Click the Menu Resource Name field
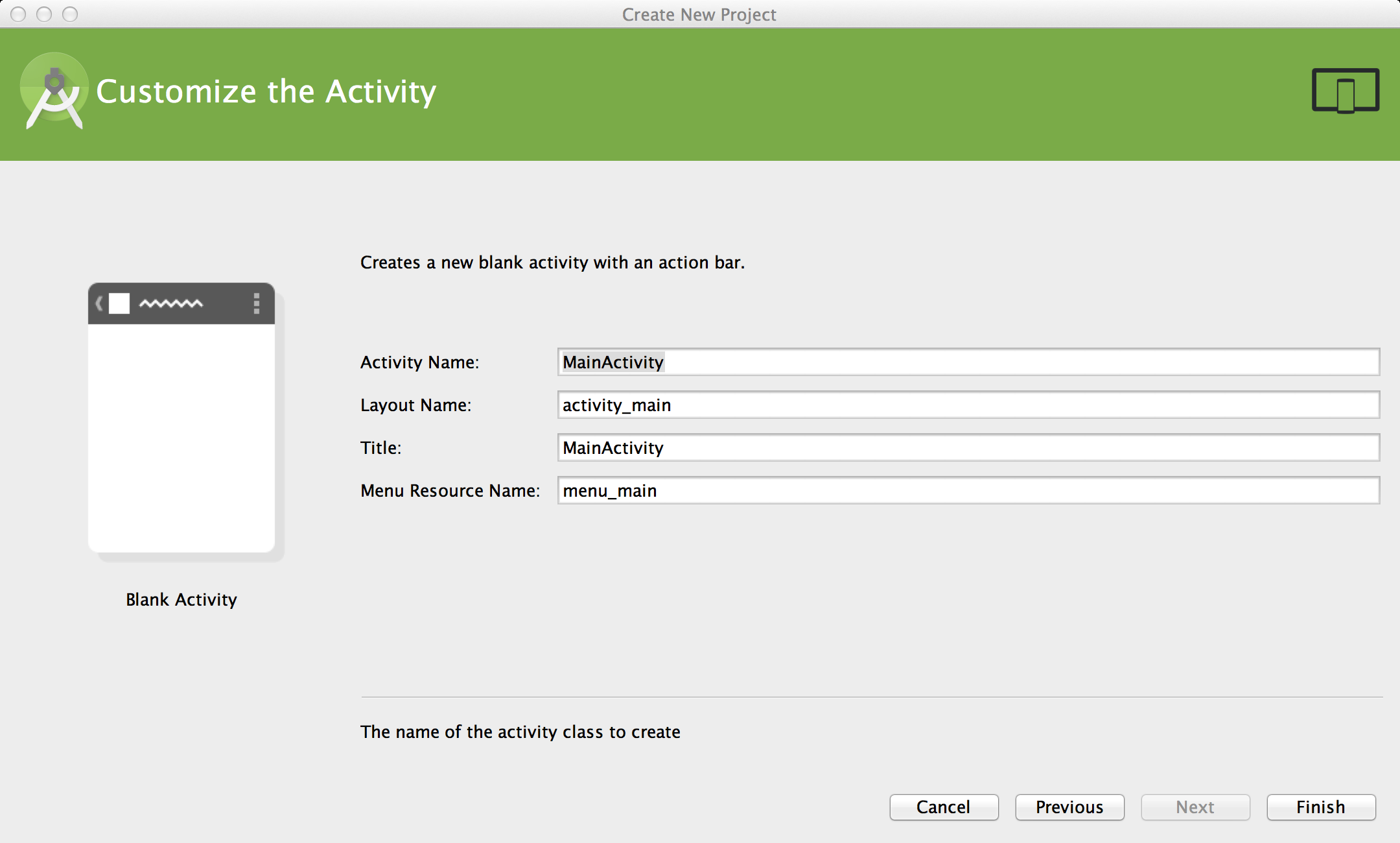Image resolution: width=1400 pixels, height=843 pixels. click(968, 490)
